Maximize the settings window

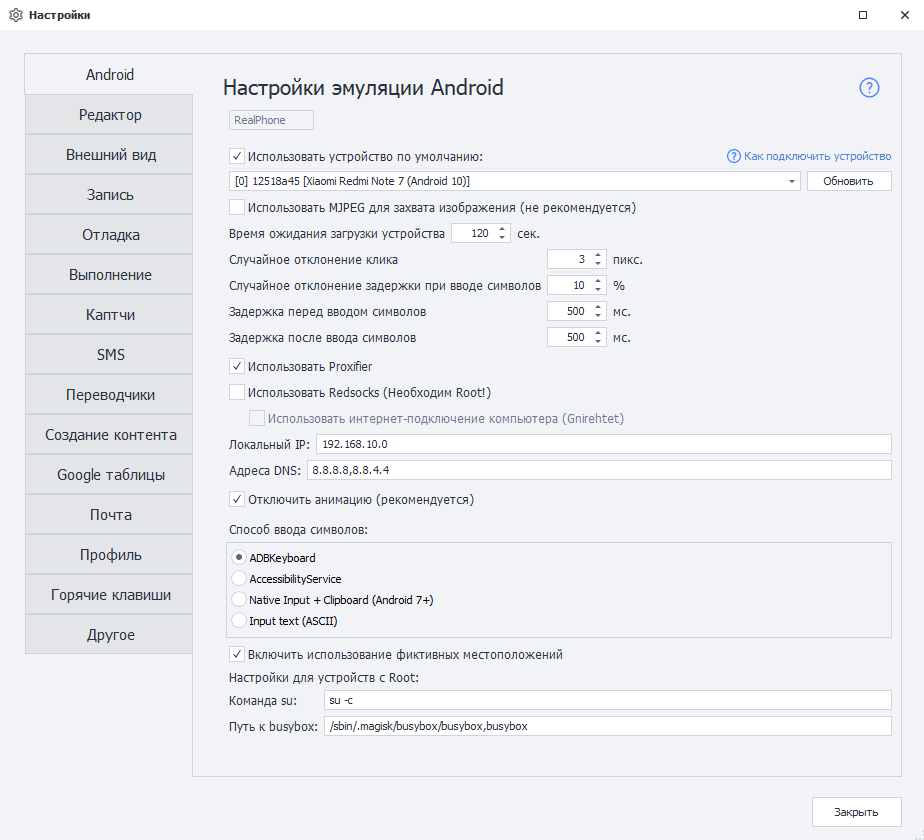click(862, 15)
